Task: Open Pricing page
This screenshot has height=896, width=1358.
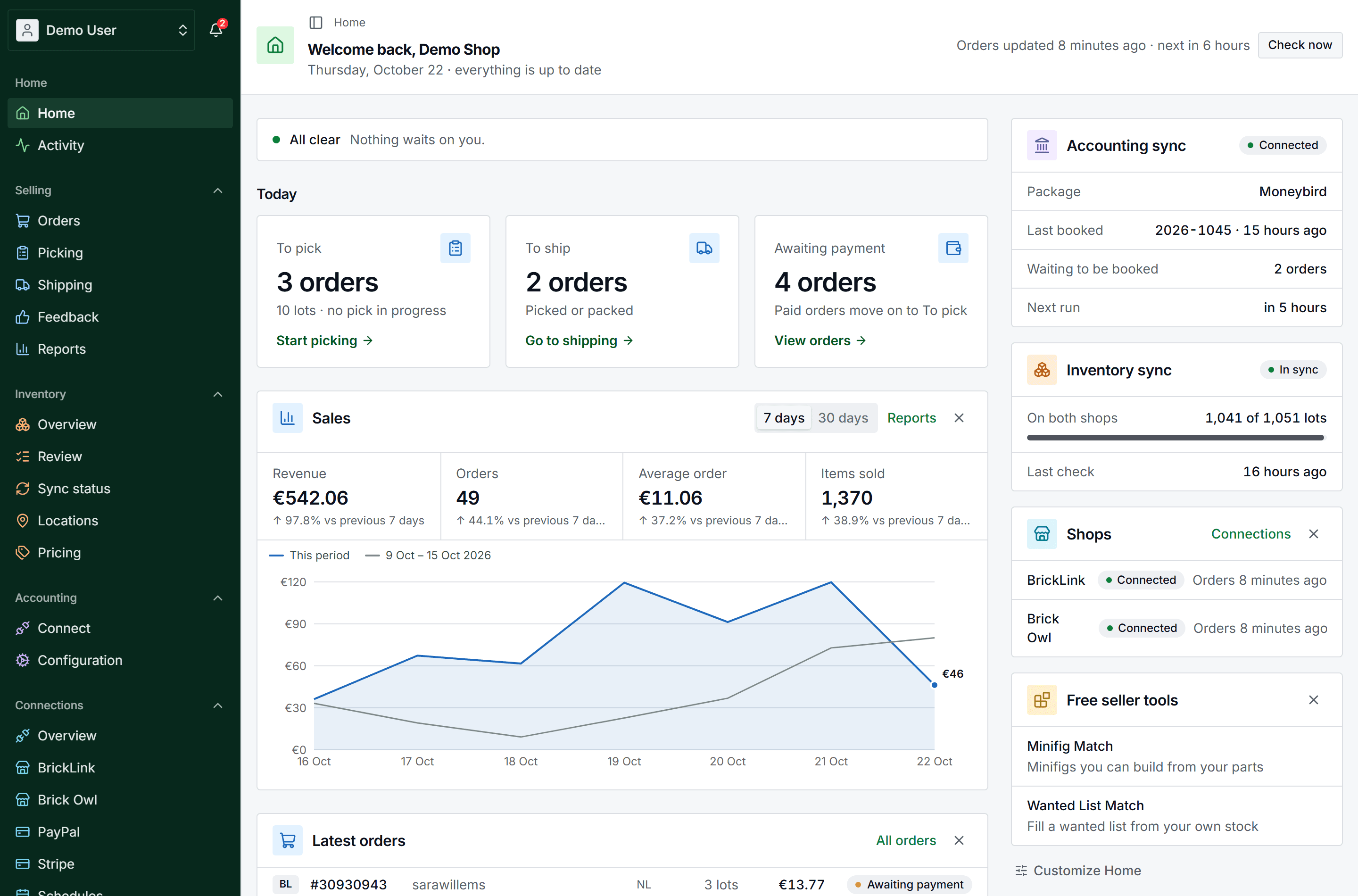Action: 120,553
